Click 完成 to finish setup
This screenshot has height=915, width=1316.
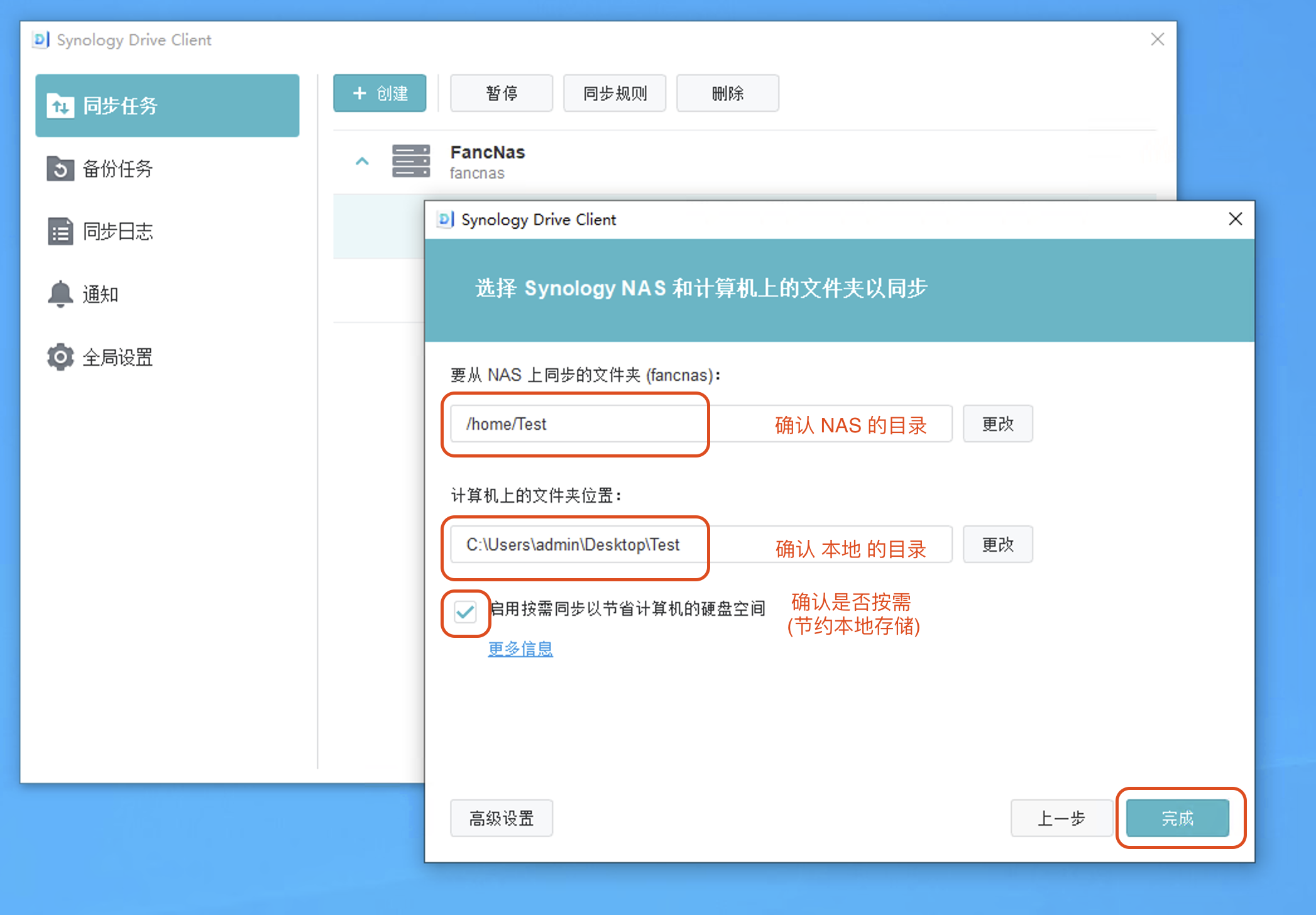[1178, 818]
